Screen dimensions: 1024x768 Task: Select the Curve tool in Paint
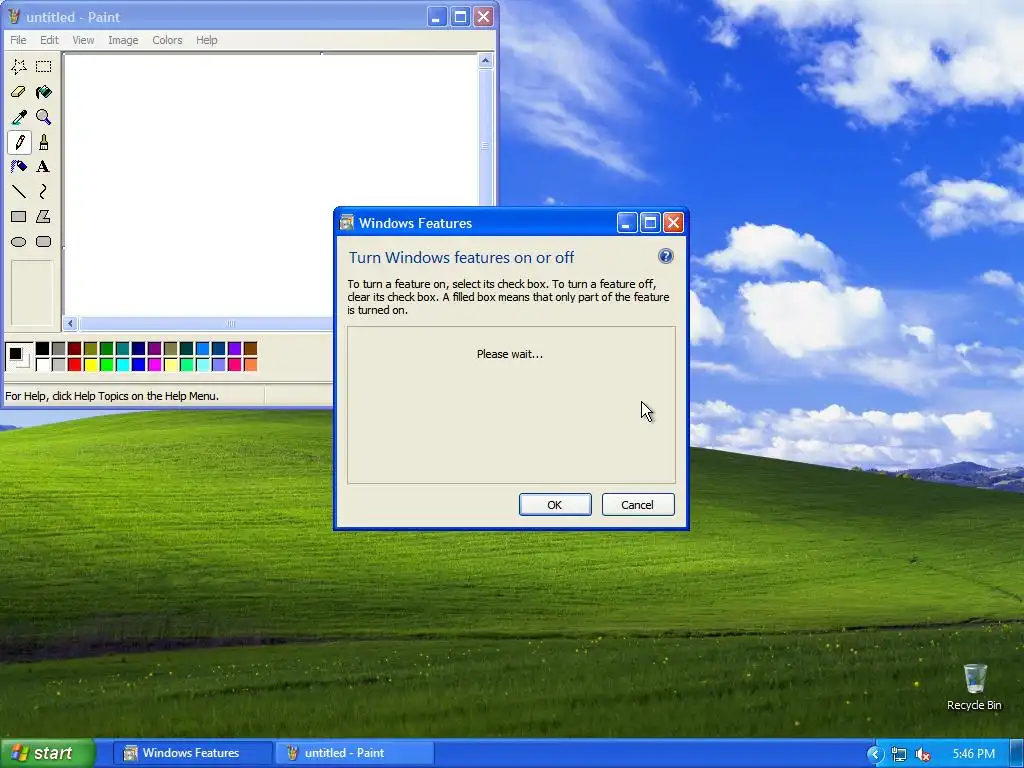[43, 191]
